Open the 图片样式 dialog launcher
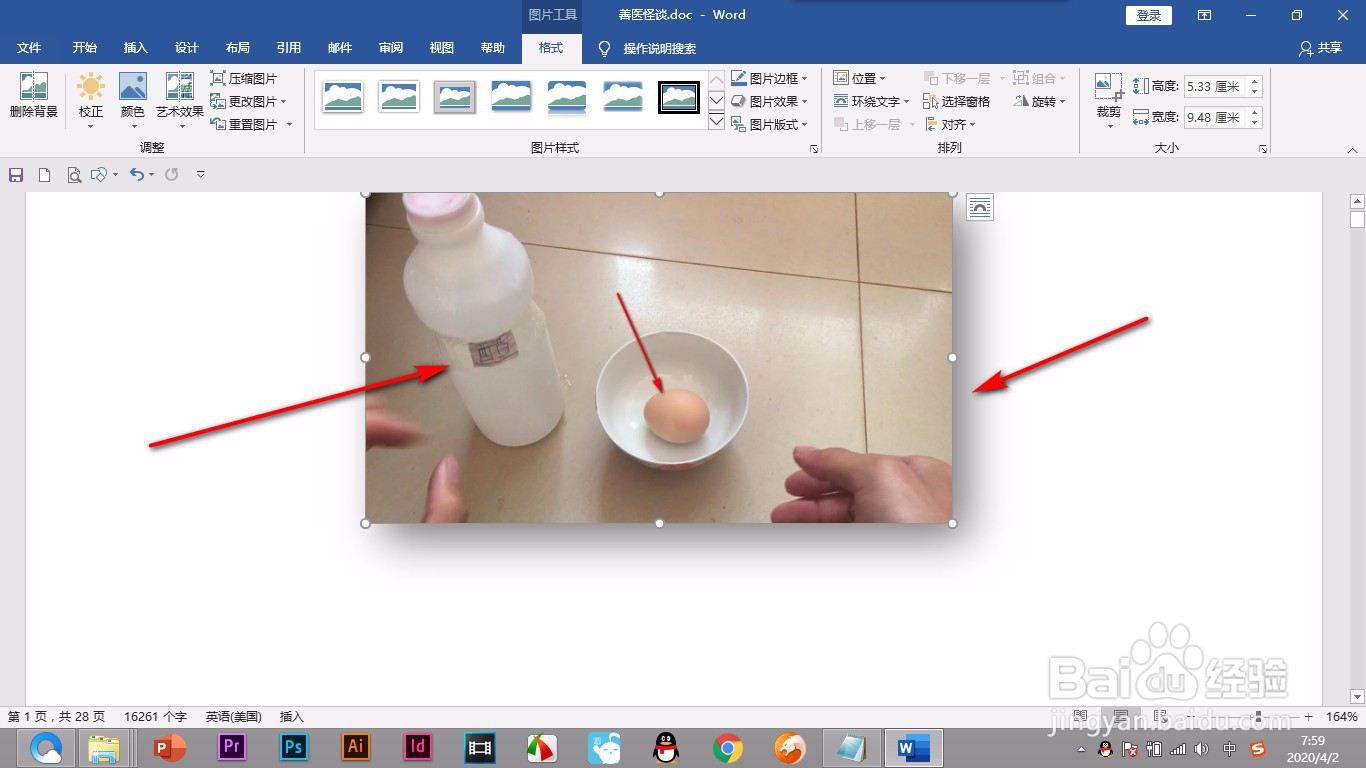1366x768 pixels. click(814, 149)
